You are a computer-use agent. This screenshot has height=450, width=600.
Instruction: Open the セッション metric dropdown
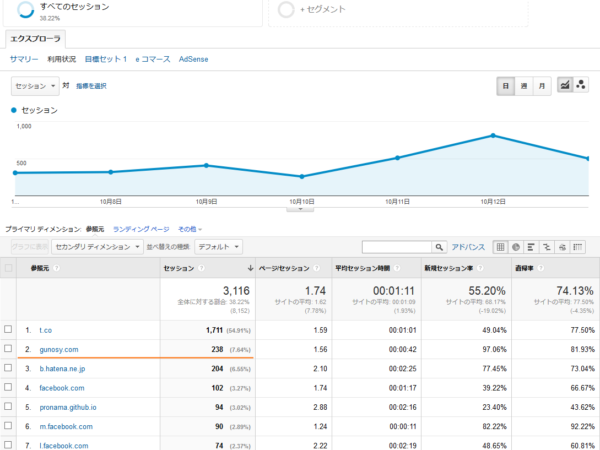pyautogui.click(x=35, y=86)
